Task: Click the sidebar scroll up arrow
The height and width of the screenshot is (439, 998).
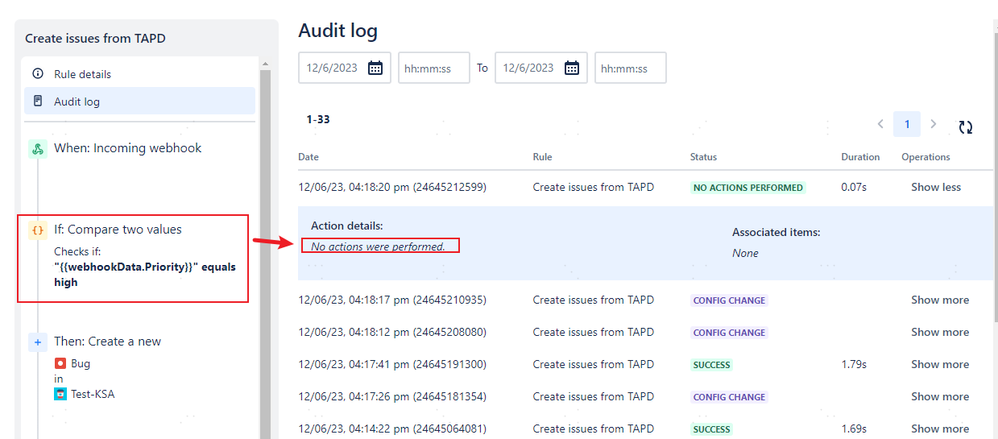Action: point(265,64)
